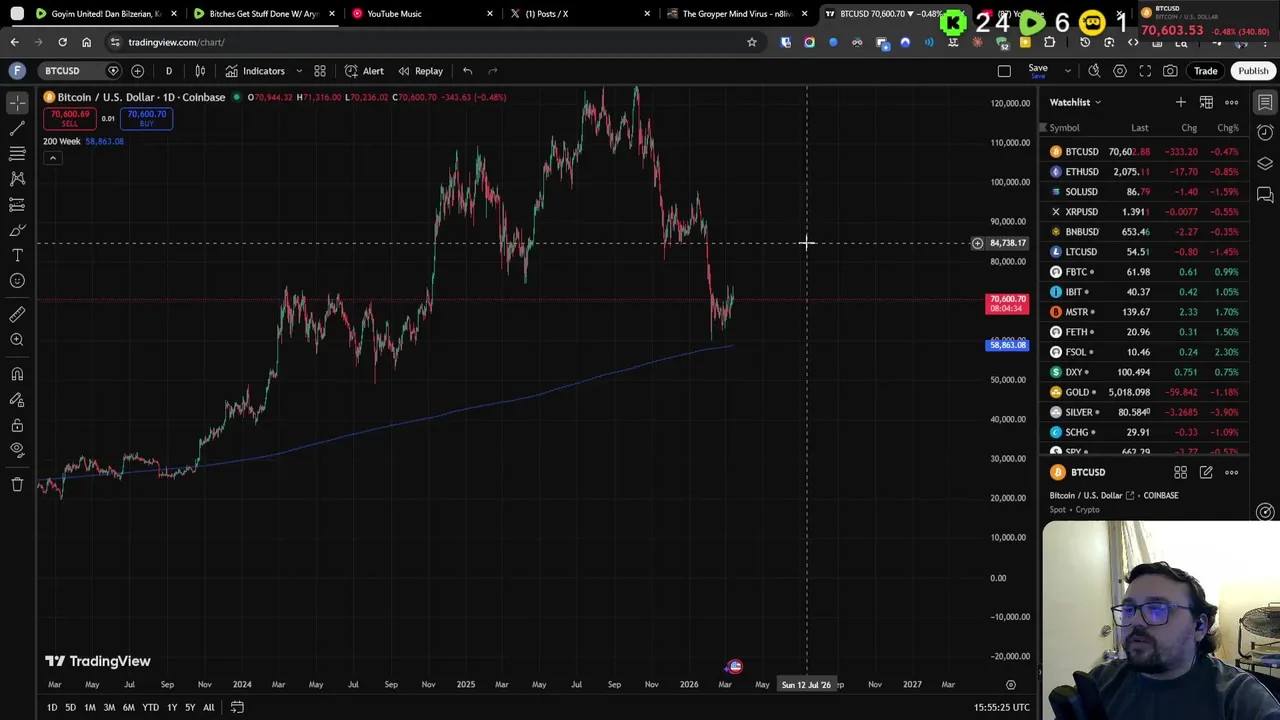
Task: Select the crosshair cursor tool
Action: [17, 103]
